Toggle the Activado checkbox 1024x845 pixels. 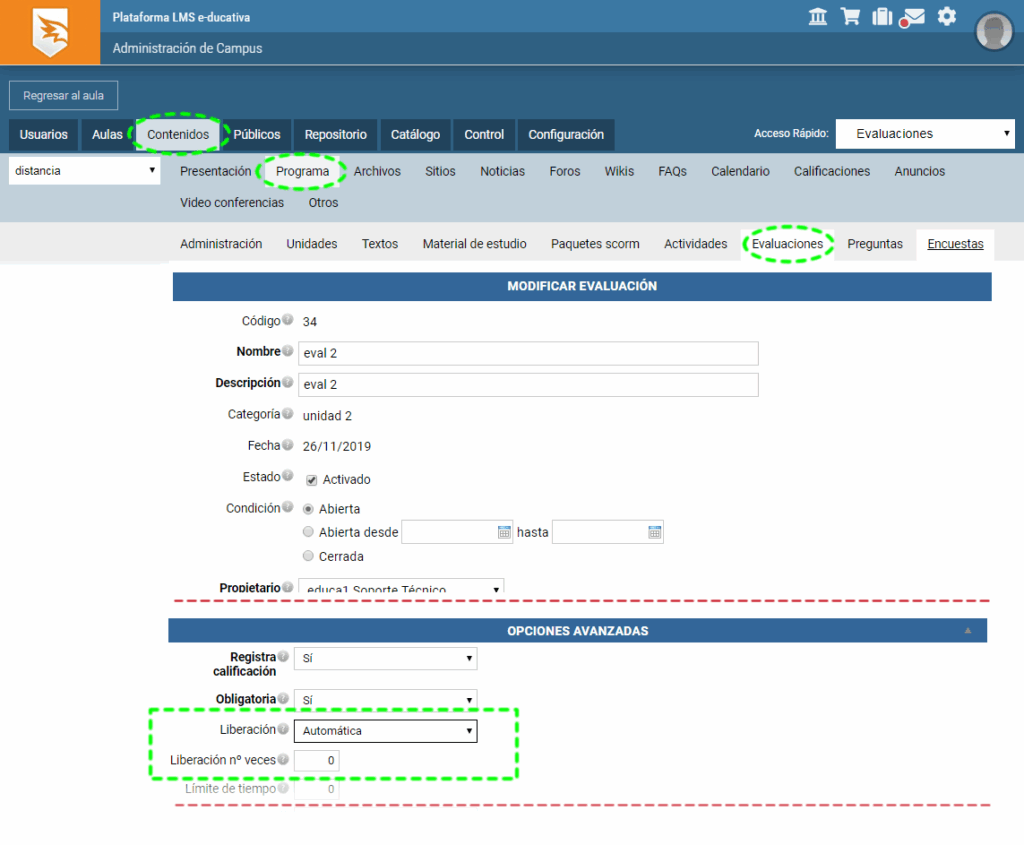tap(311, 480)
